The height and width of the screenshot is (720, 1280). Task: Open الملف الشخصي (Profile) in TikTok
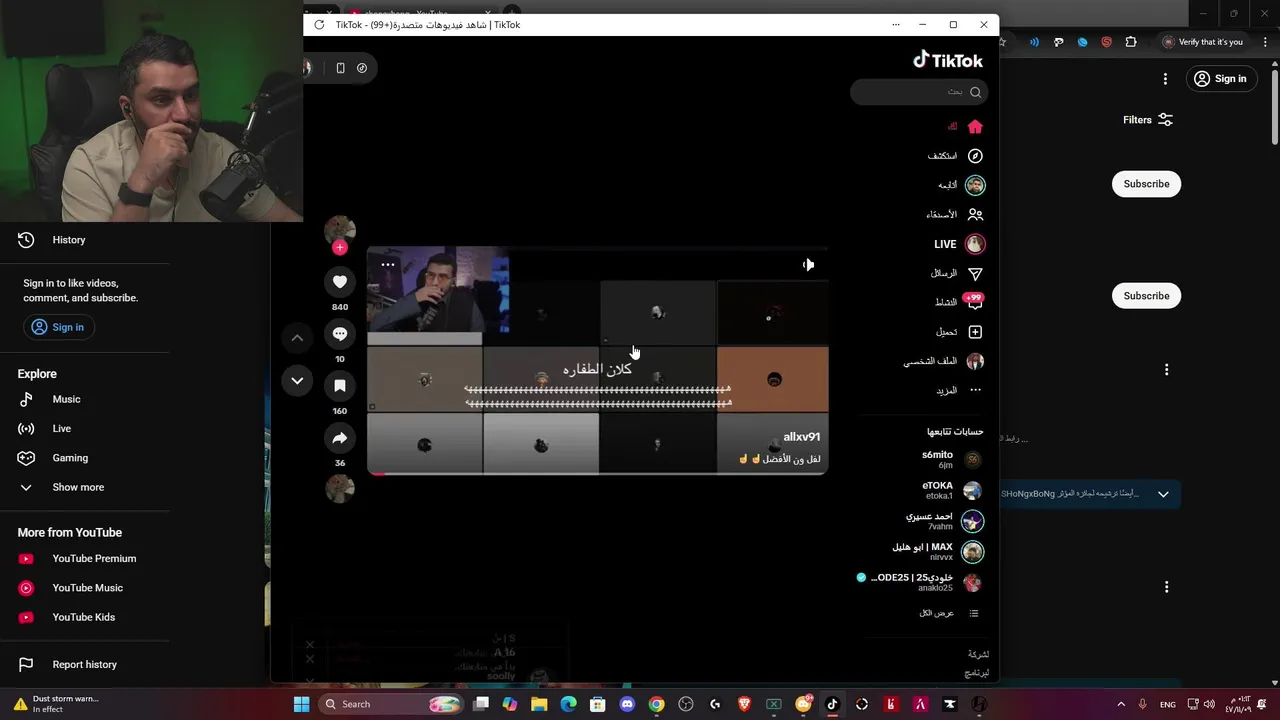point(944,361)
